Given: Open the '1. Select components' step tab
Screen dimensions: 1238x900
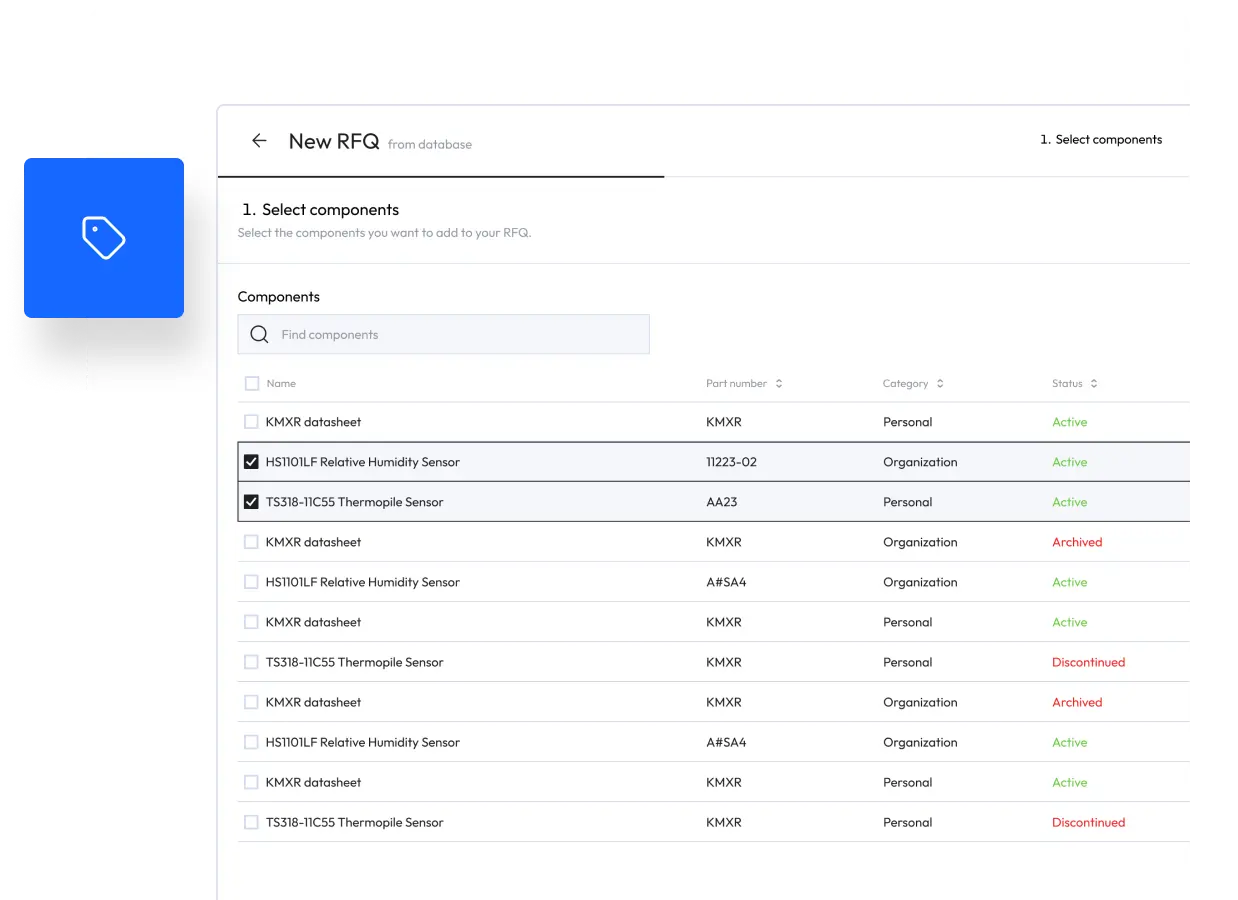Looking at the screenshot, I should [x=1101, y=140].
